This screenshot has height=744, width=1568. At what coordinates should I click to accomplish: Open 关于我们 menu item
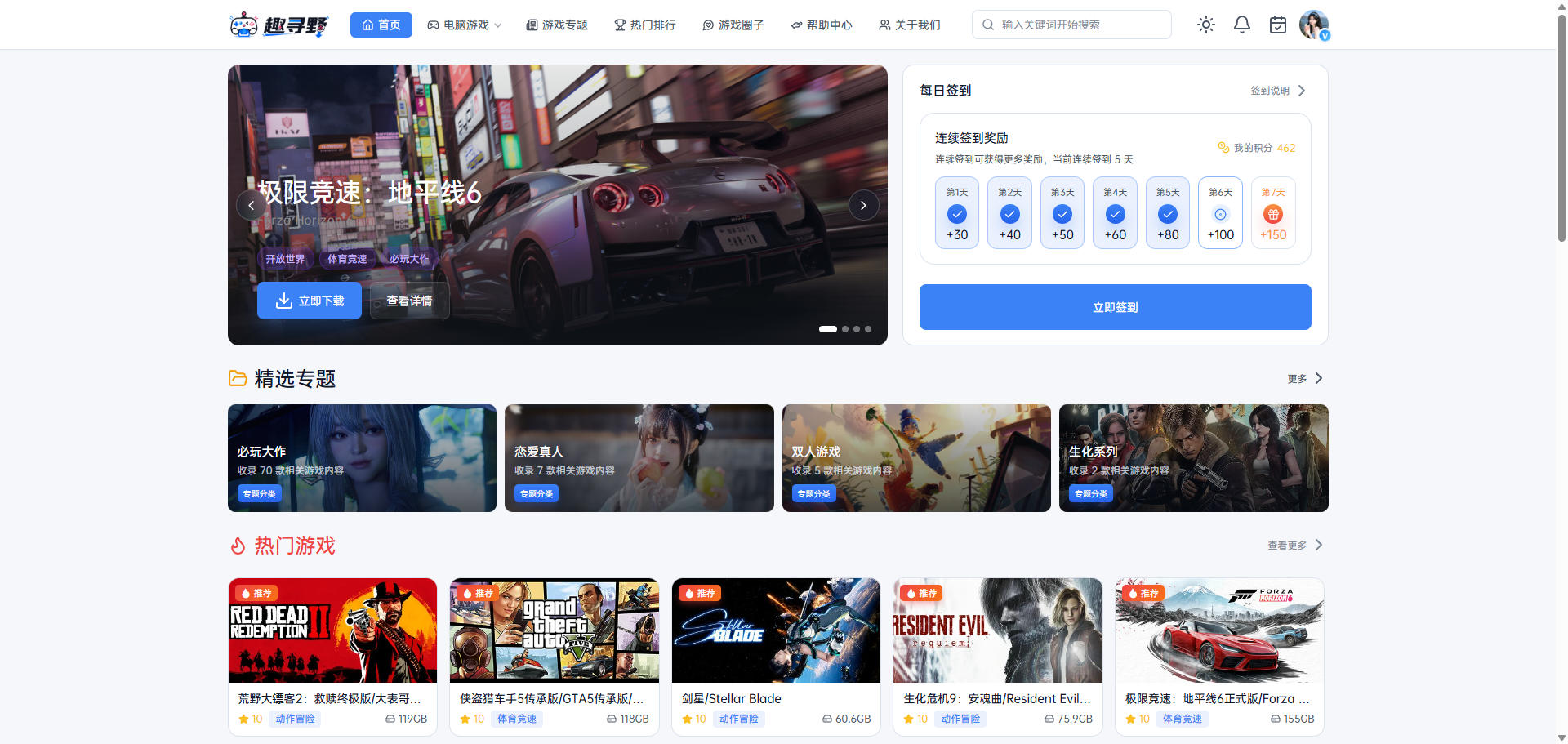click(910, 25)
